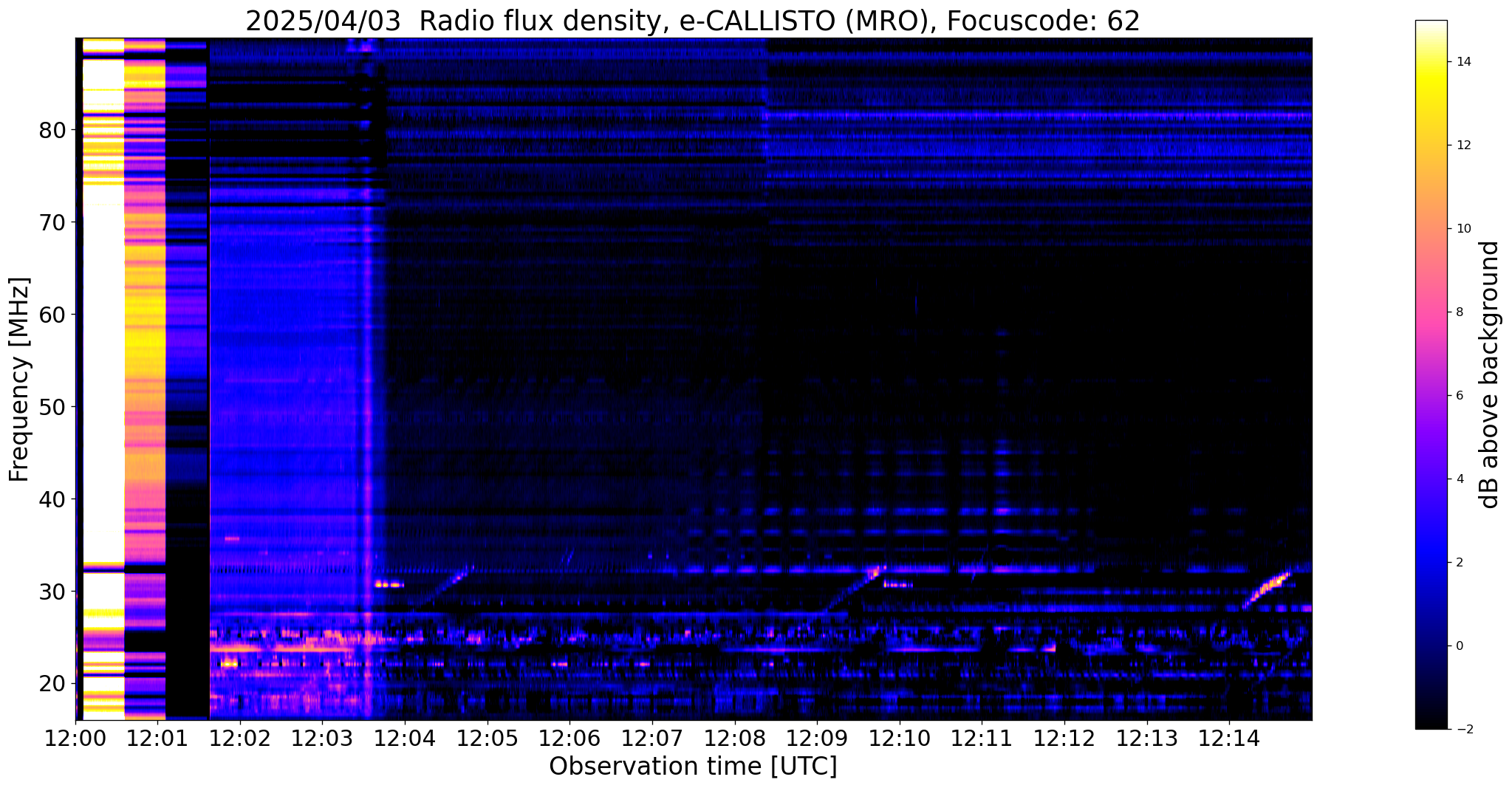Click the 'dB above background' colorbar label
Screen dimensions: 1512x788
[1490, 374]
